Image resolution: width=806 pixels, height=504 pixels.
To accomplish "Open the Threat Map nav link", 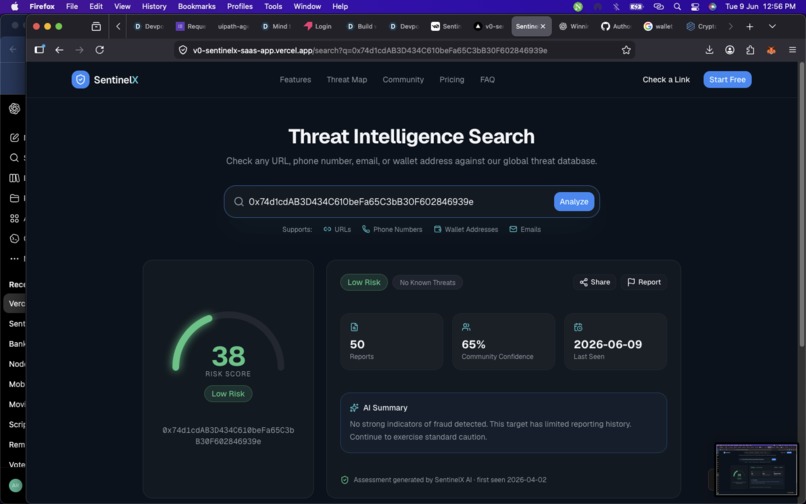I will (346, 80).
